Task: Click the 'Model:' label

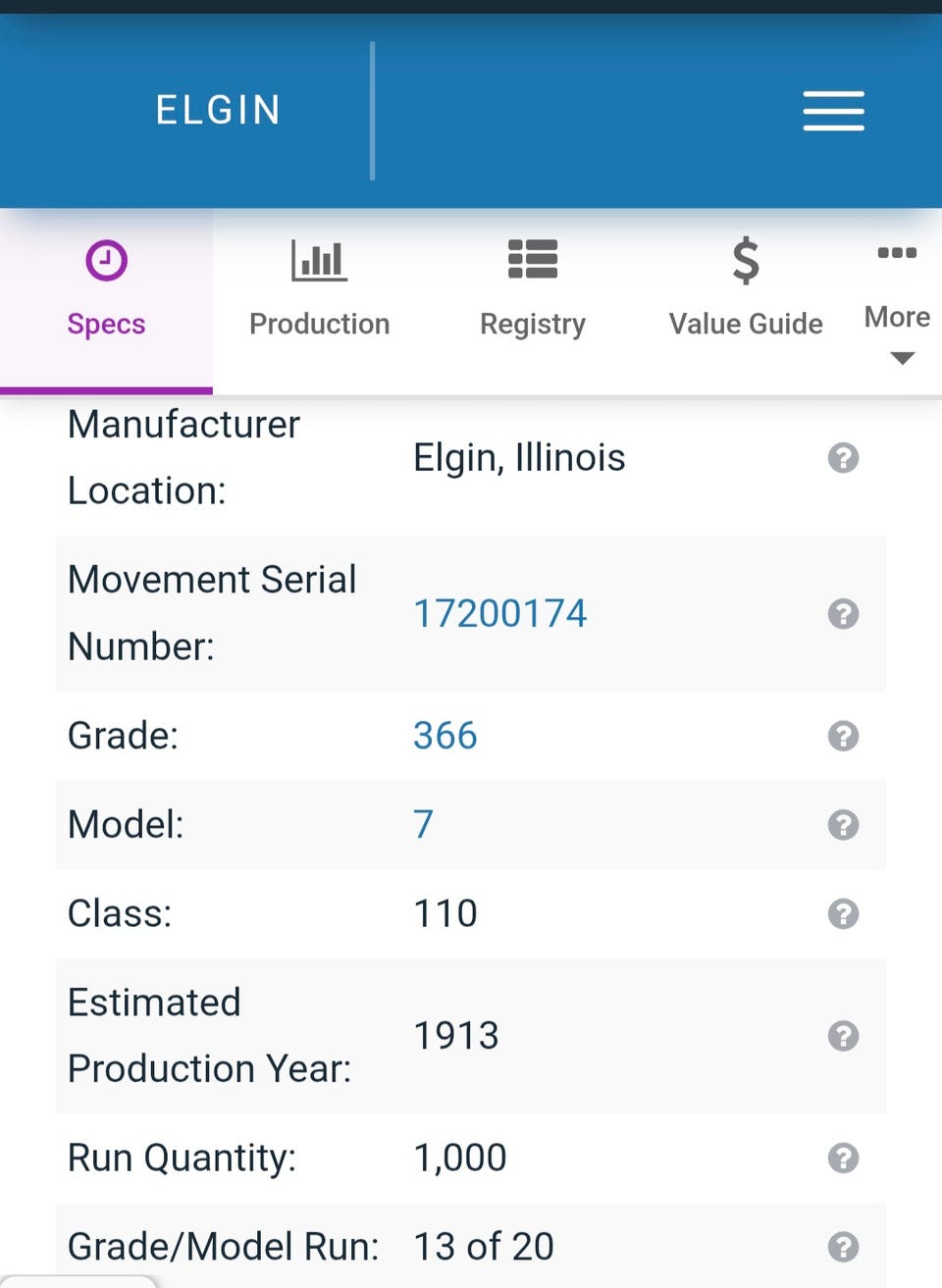Action: tap(126, 825)
